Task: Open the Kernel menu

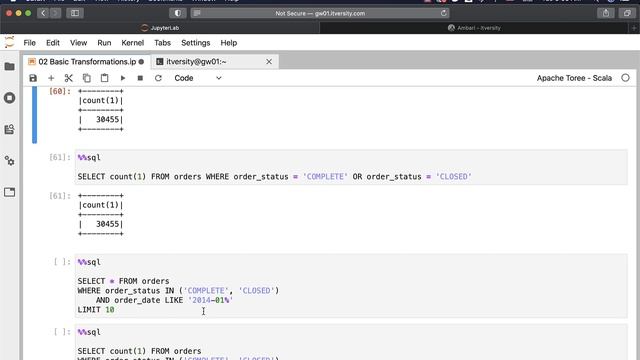Action: 133,43
